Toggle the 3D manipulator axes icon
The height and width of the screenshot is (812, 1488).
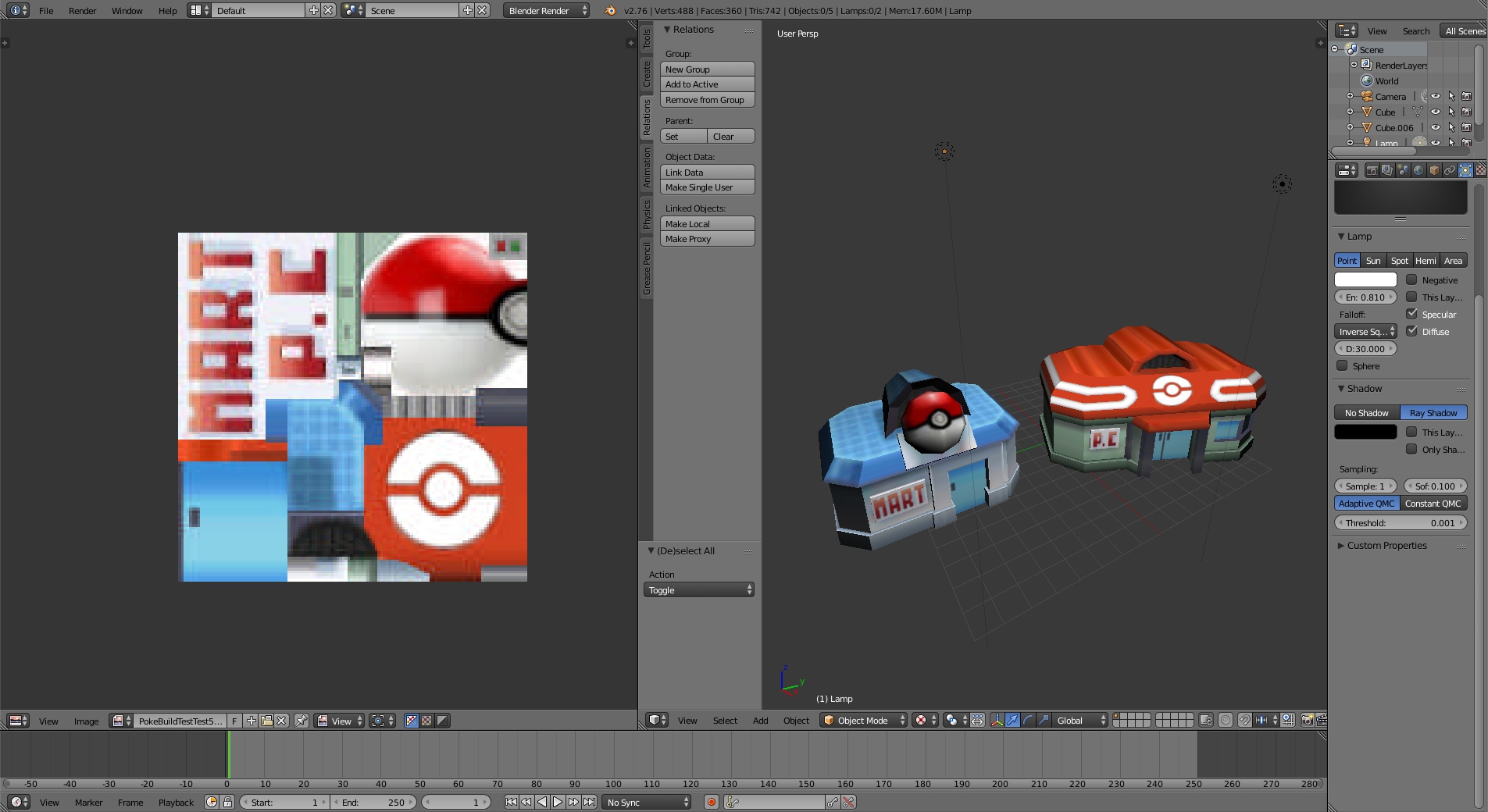click(x=997, y=720)
